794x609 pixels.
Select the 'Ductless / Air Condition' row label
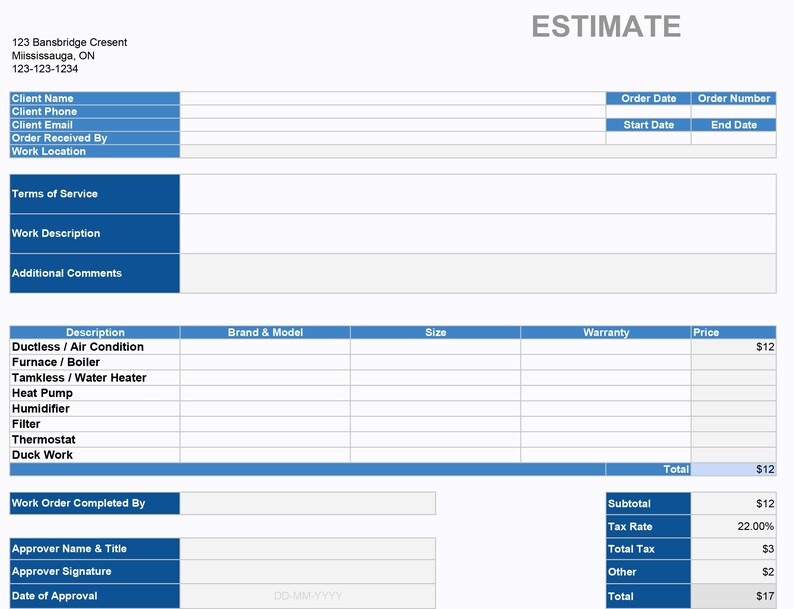(x=95, y=347)
